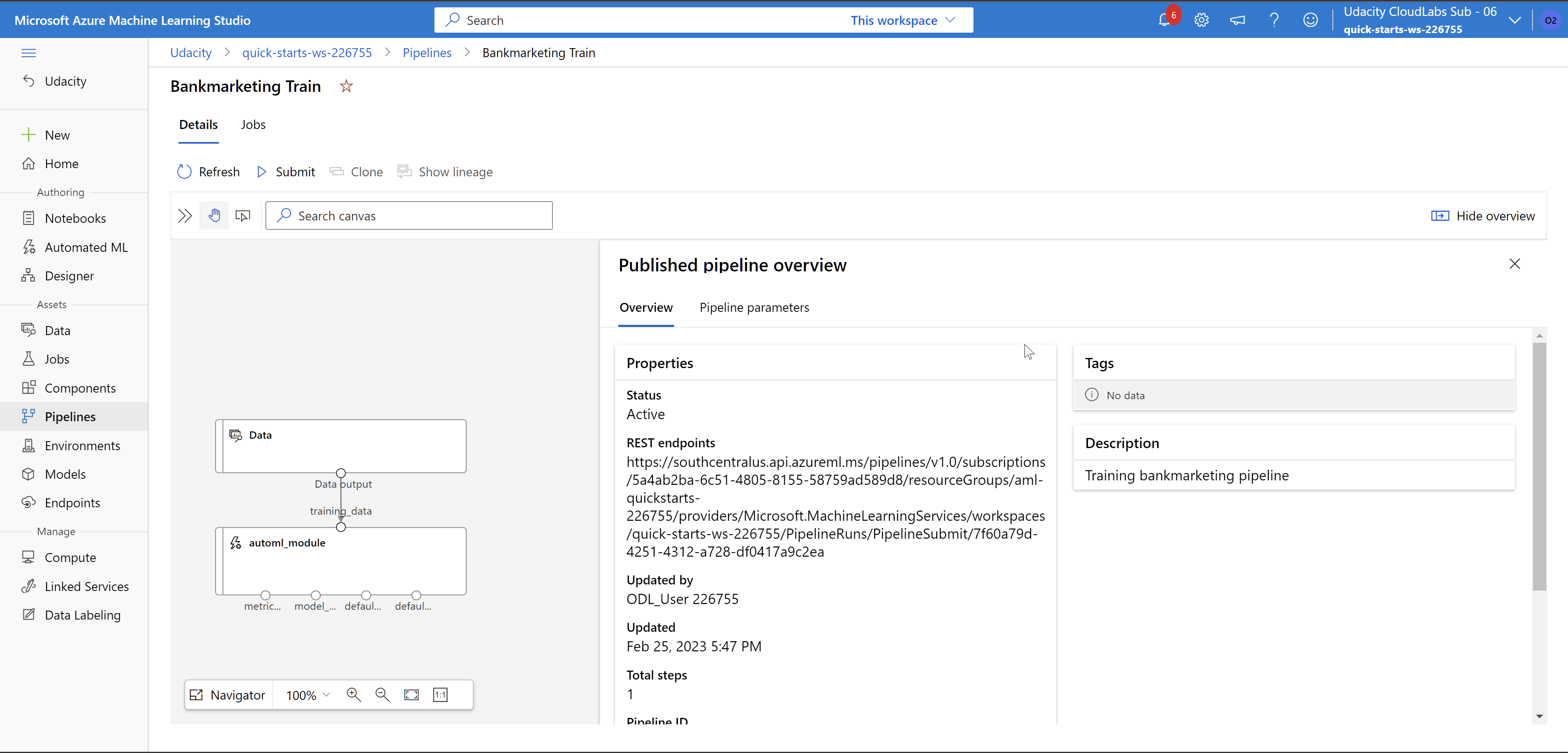The width and height of the screenshot is (1568, 753).
Task: Collapse the left navigation with hamburger icon
Action: 29,53
